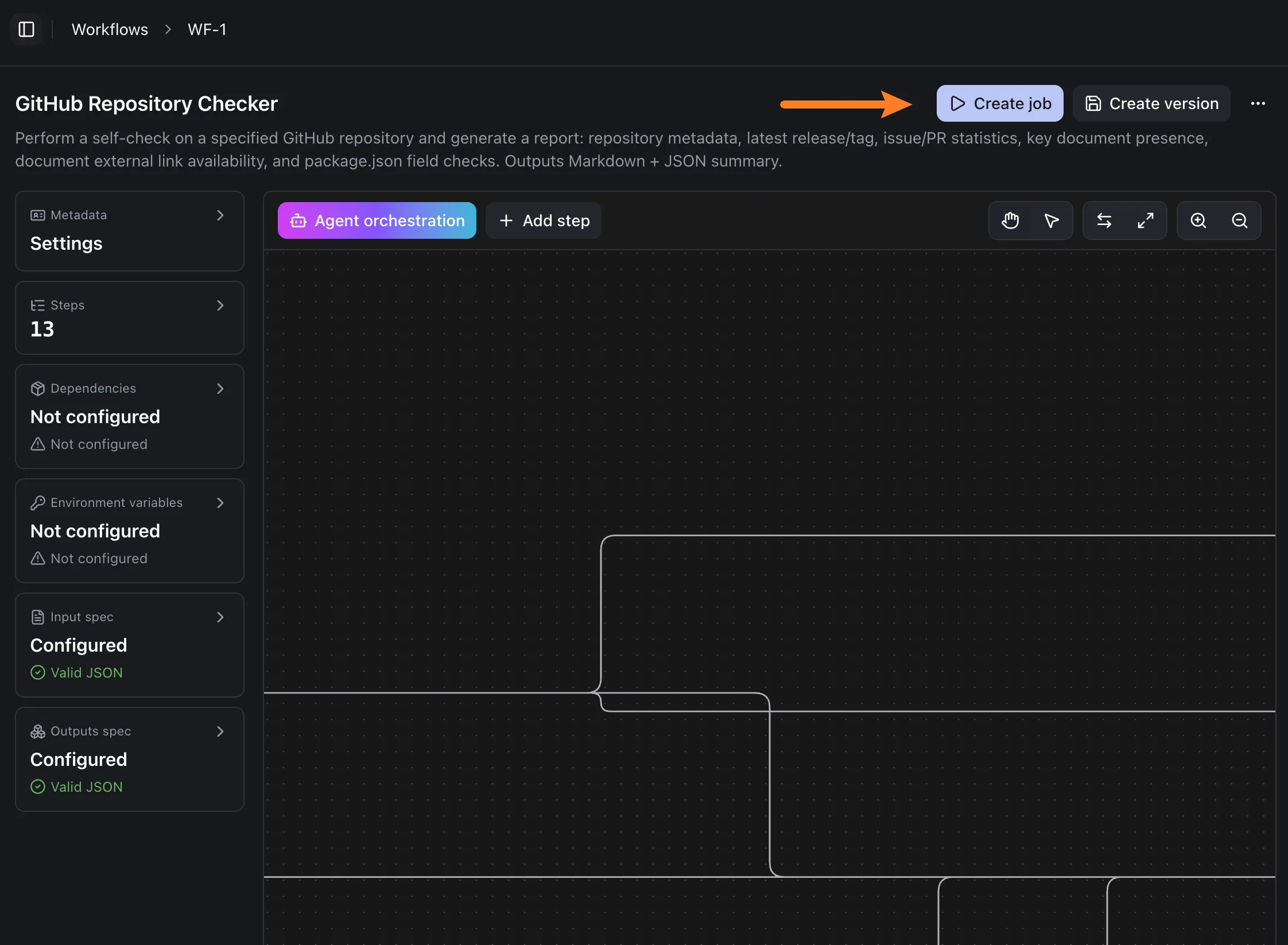Click the expand to fullscreen icon
1288x945 pixels.
[x=1146, y=220]
